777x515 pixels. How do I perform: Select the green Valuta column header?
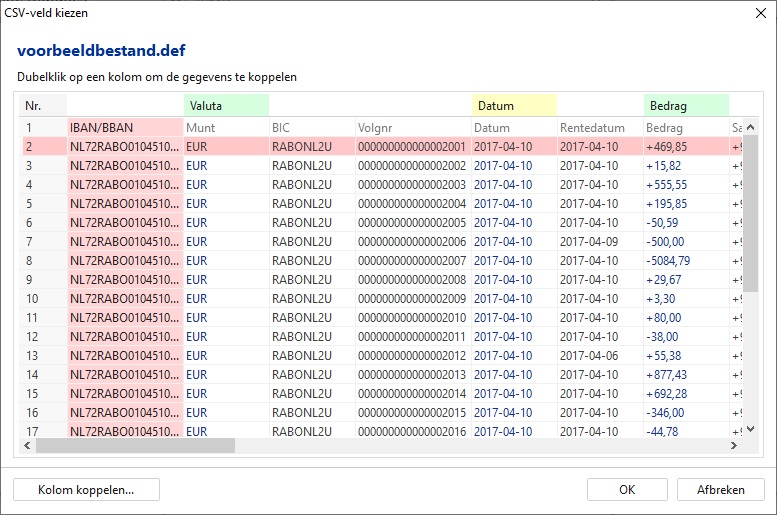tap(226, 105)
